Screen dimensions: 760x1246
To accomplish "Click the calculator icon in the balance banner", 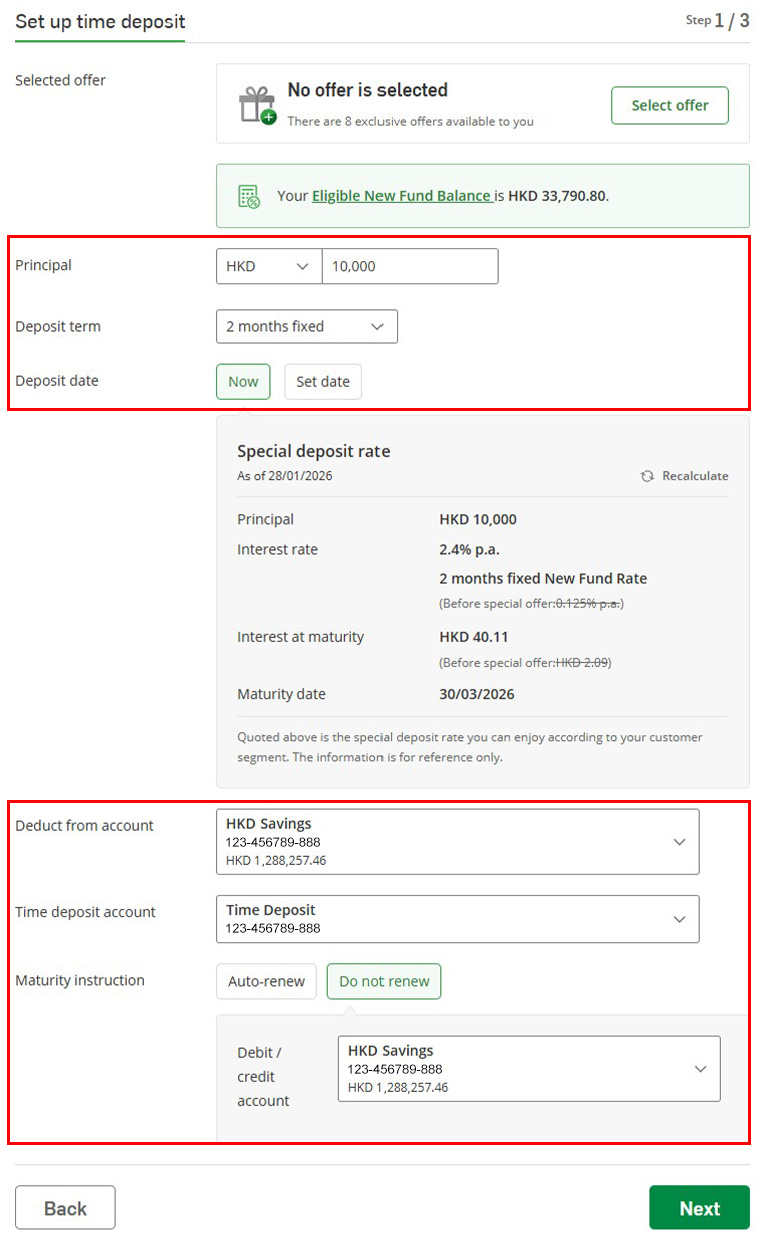I will 249,196.
